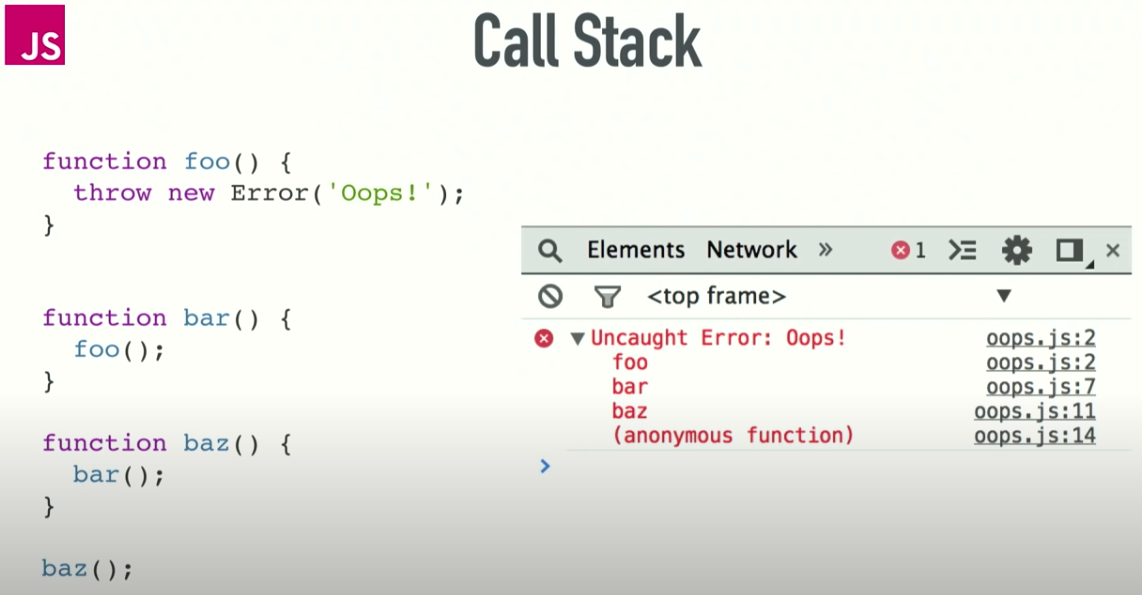This screenshot has height=595, width=1142.
Task: Click the magnifier inspect icon in DevTools
Action: (x=550, y=250)
